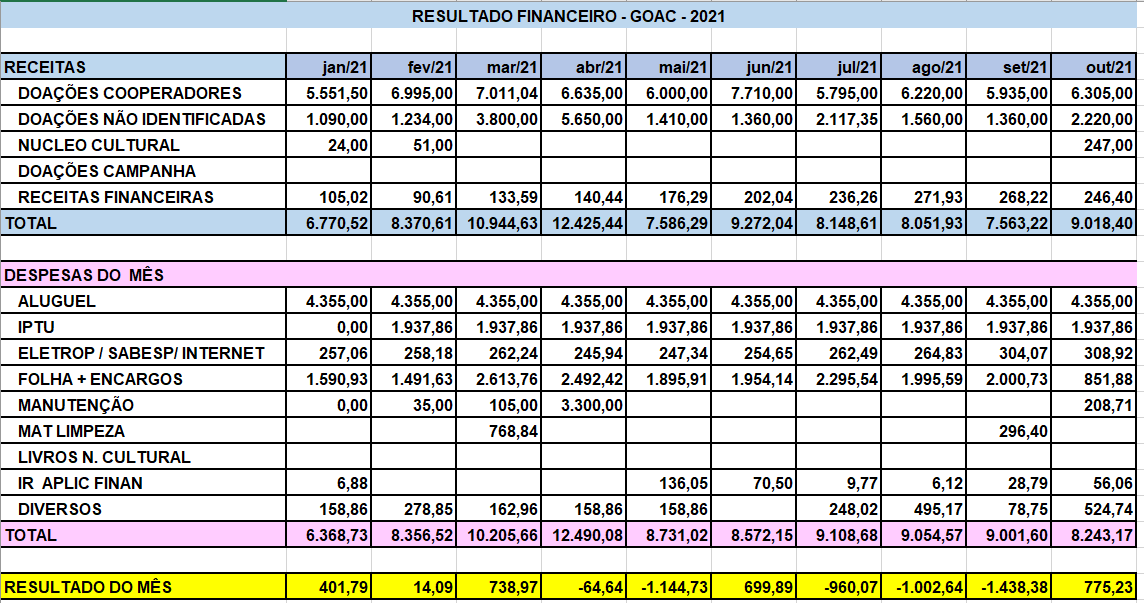Select receitas total cell 9.018,40
The image size is (1144, 603).
pyautogui.click(x=1094, y=223)
